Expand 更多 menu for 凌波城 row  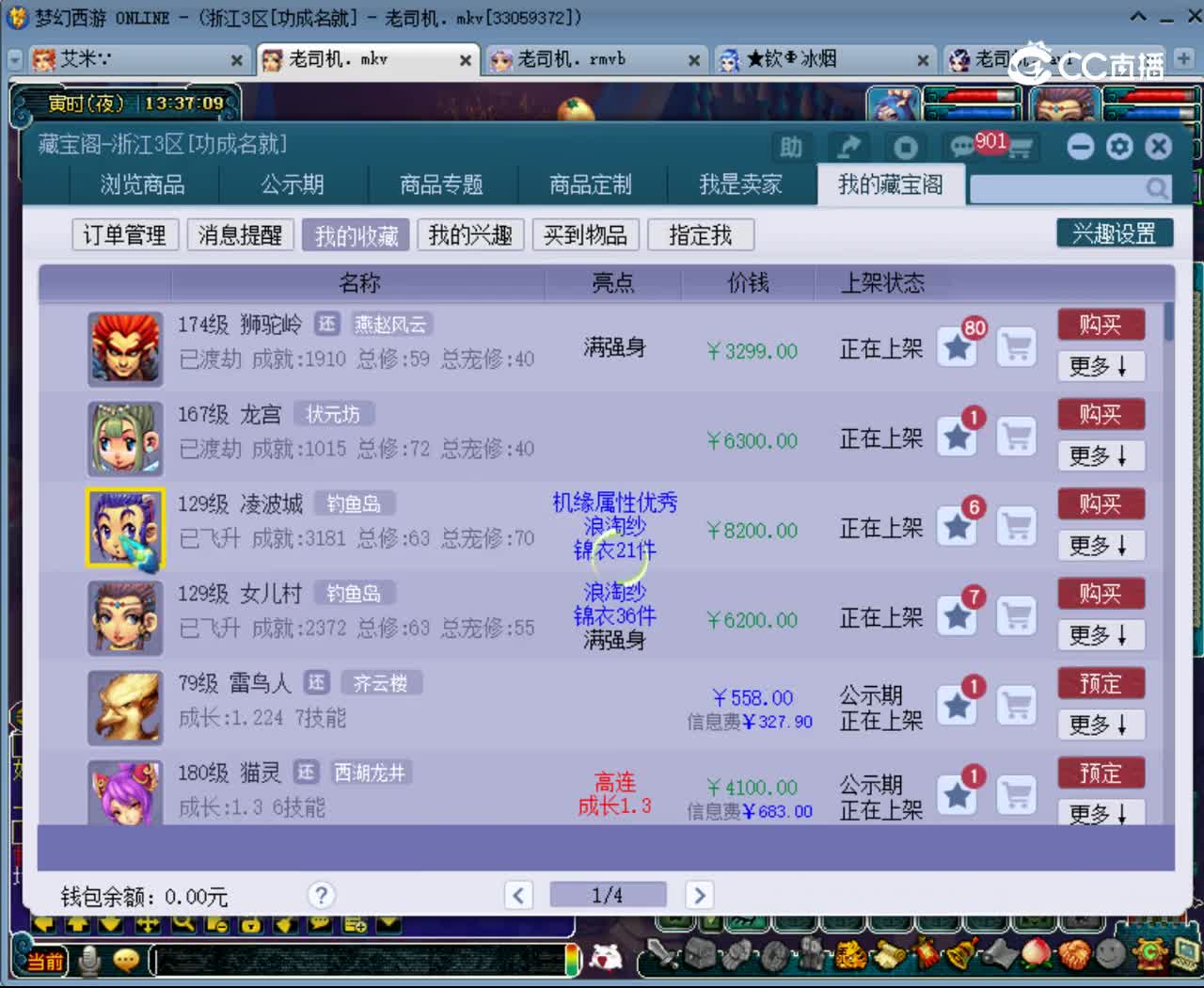1101,545
